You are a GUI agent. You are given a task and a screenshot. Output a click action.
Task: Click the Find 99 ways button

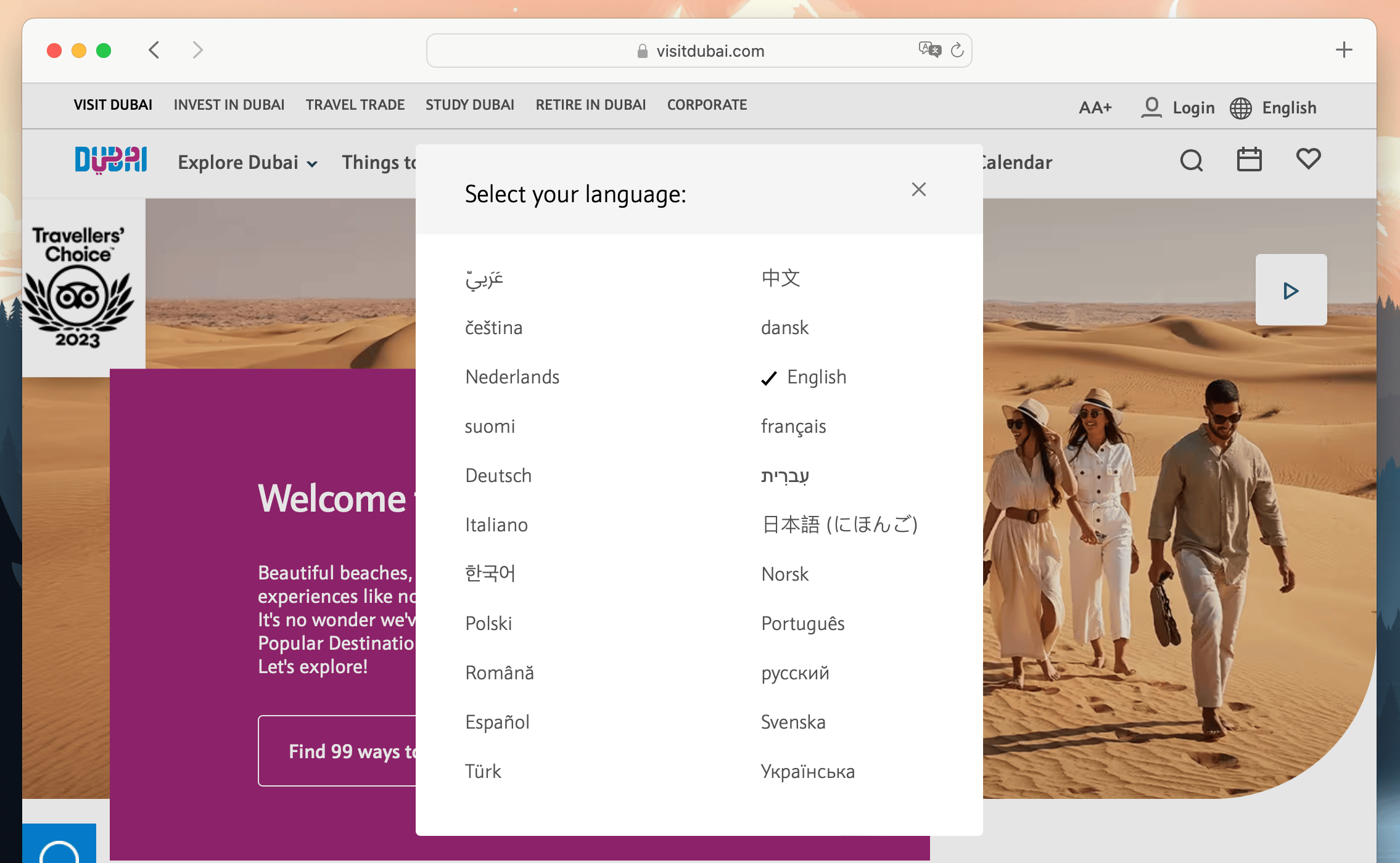pyautogui.click(x=337, y=751)
